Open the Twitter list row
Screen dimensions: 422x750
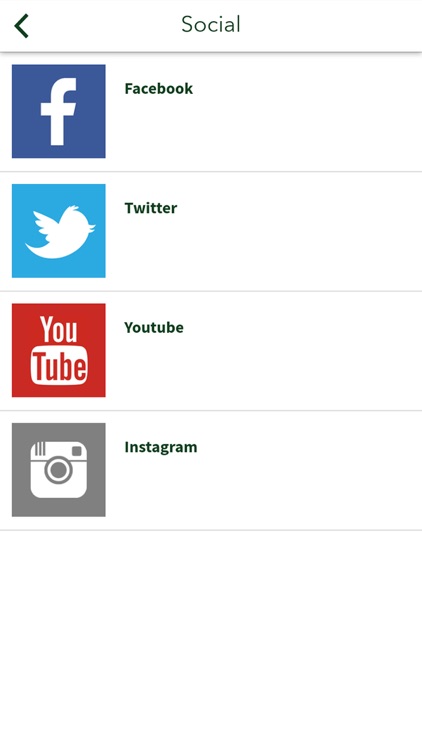coord(211,231)
